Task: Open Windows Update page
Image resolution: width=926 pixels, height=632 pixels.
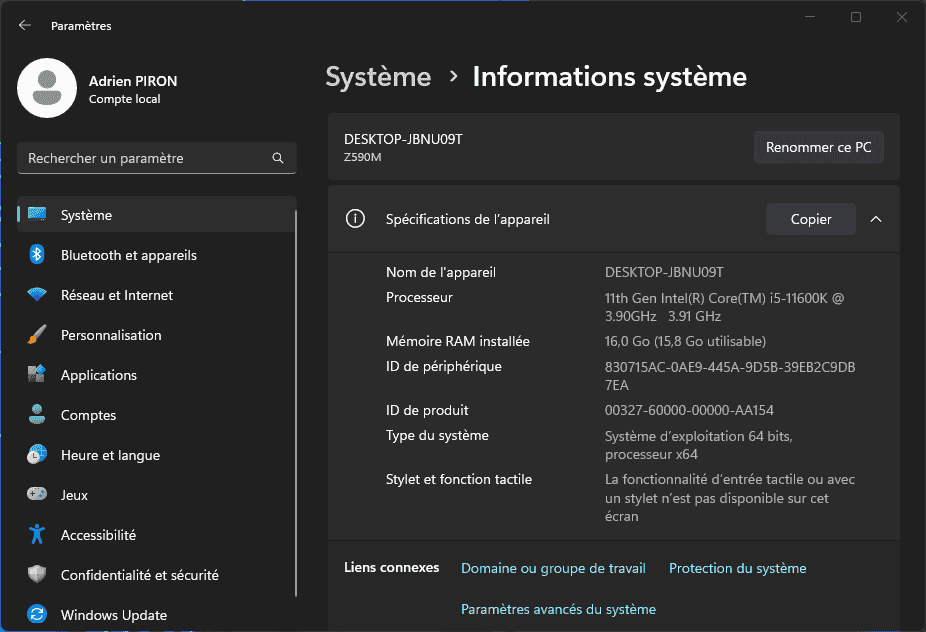Action: [156, 614]
